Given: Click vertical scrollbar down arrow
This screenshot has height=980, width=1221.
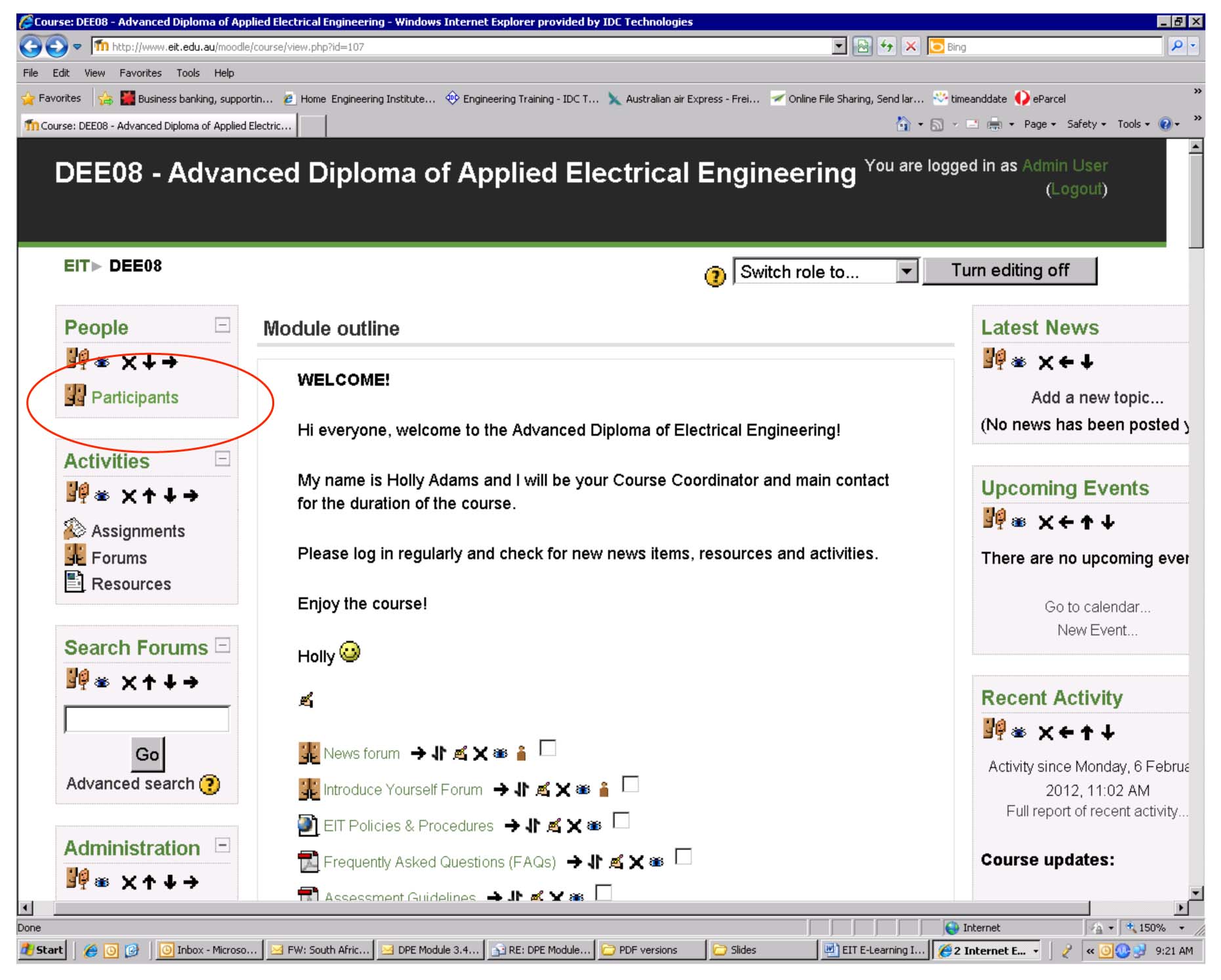Looking at the screenshot, I should [x=1196, y=893].
